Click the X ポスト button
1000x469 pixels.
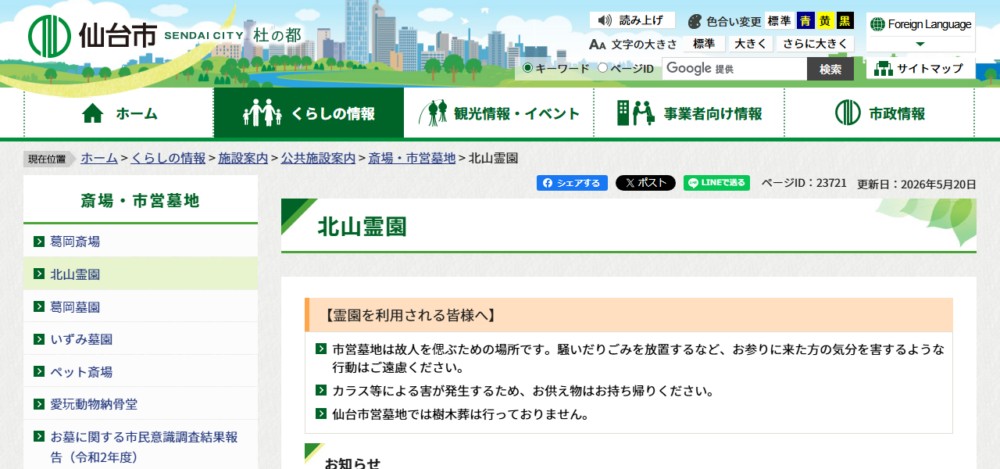(645, 183)
